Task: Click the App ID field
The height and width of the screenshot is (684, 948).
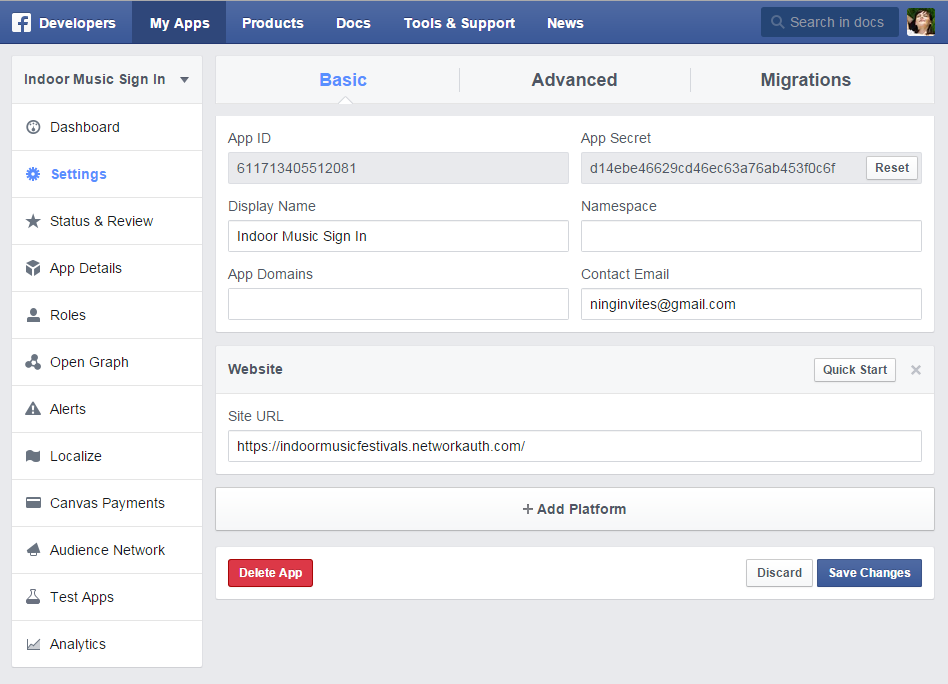Action: pyautogui.click(x=398, y=168)
